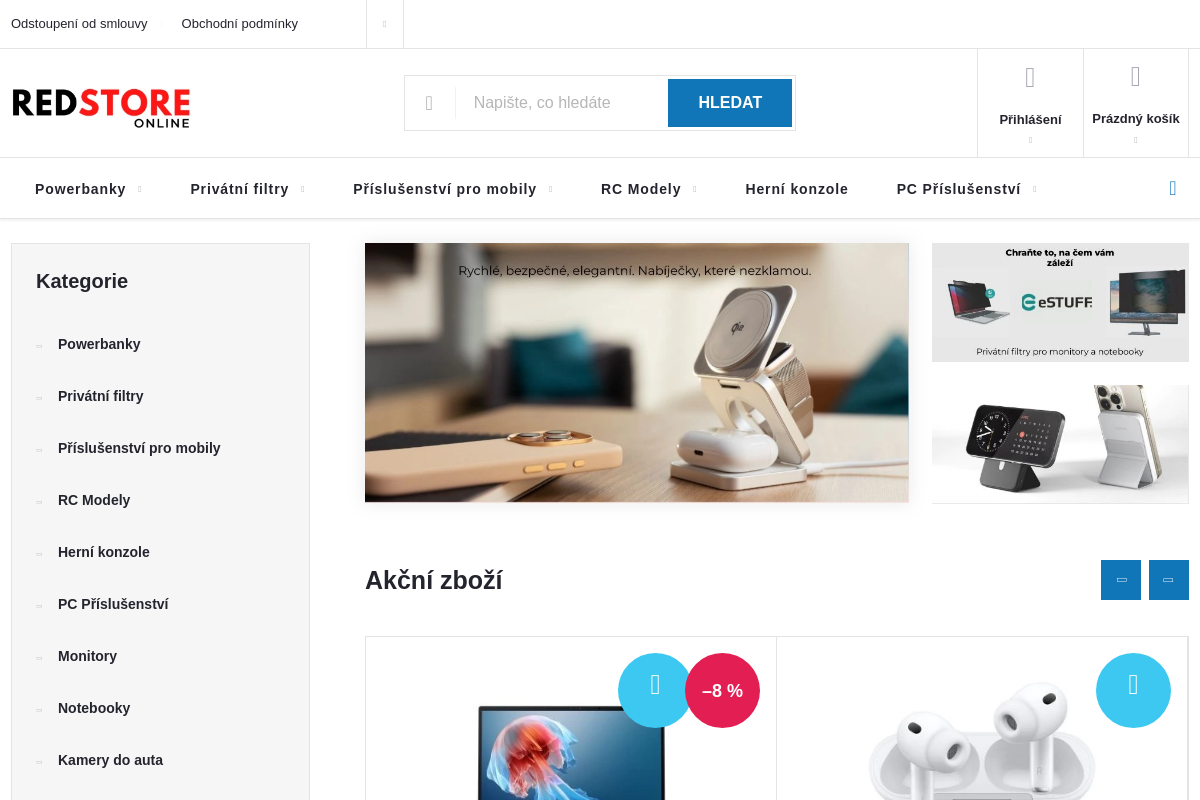Open Odstoupení od smlouvy link
1200x800 pixels.
(79, 23)
